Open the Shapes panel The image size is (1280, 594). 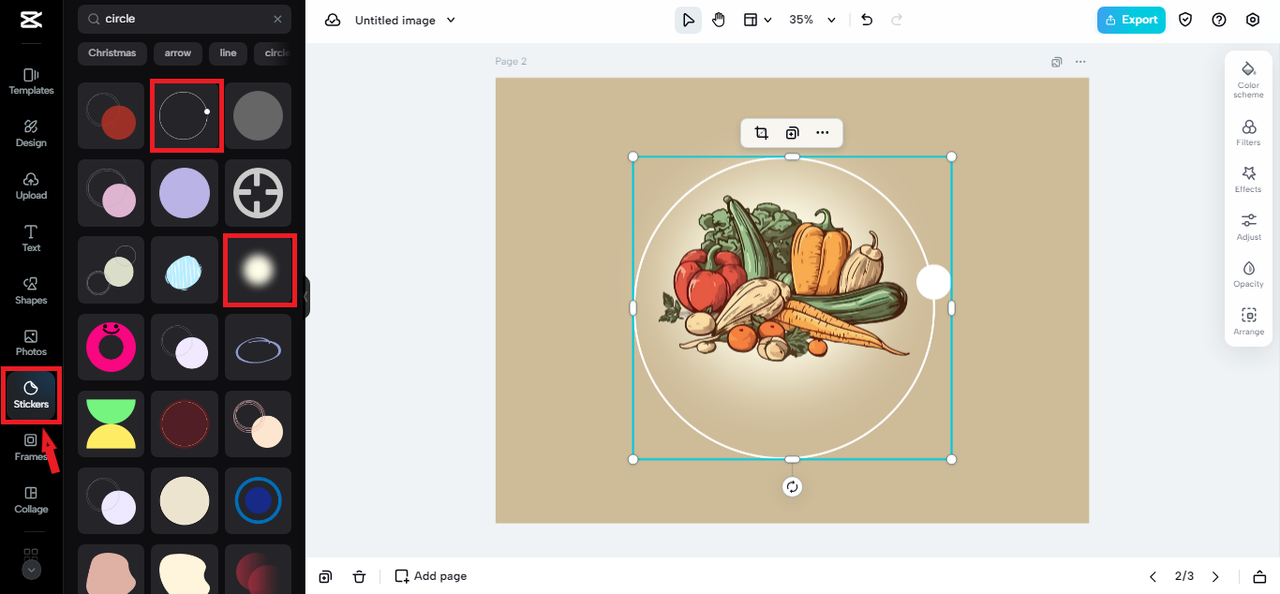point(31,291)
